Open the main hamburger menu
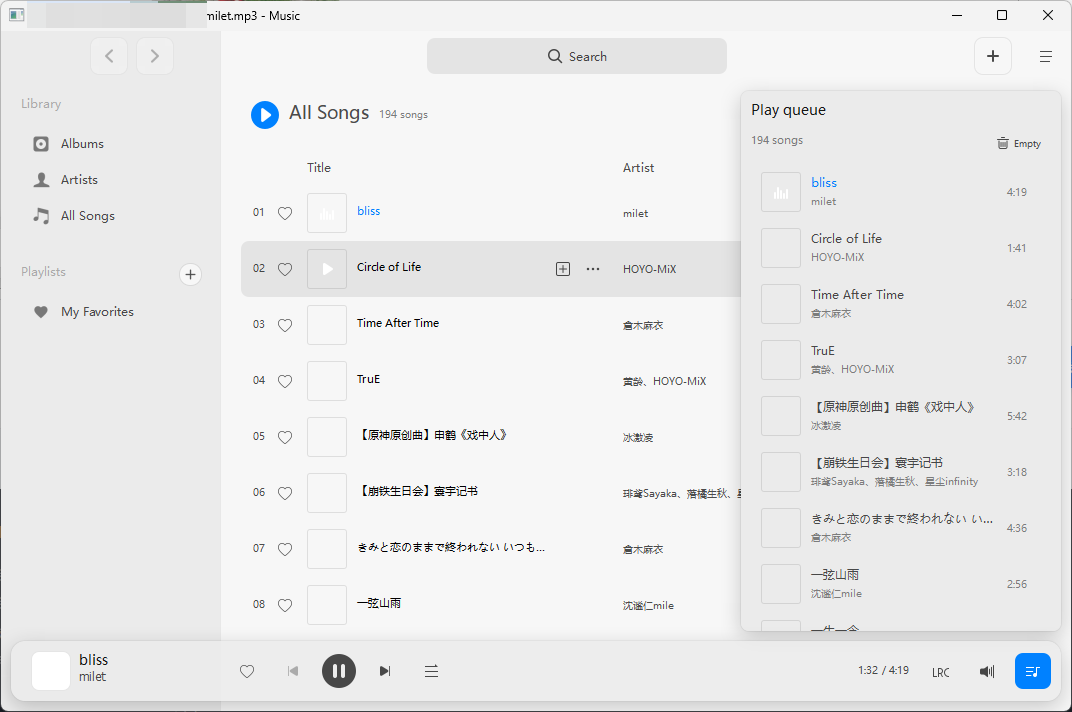 (1045, 57)
